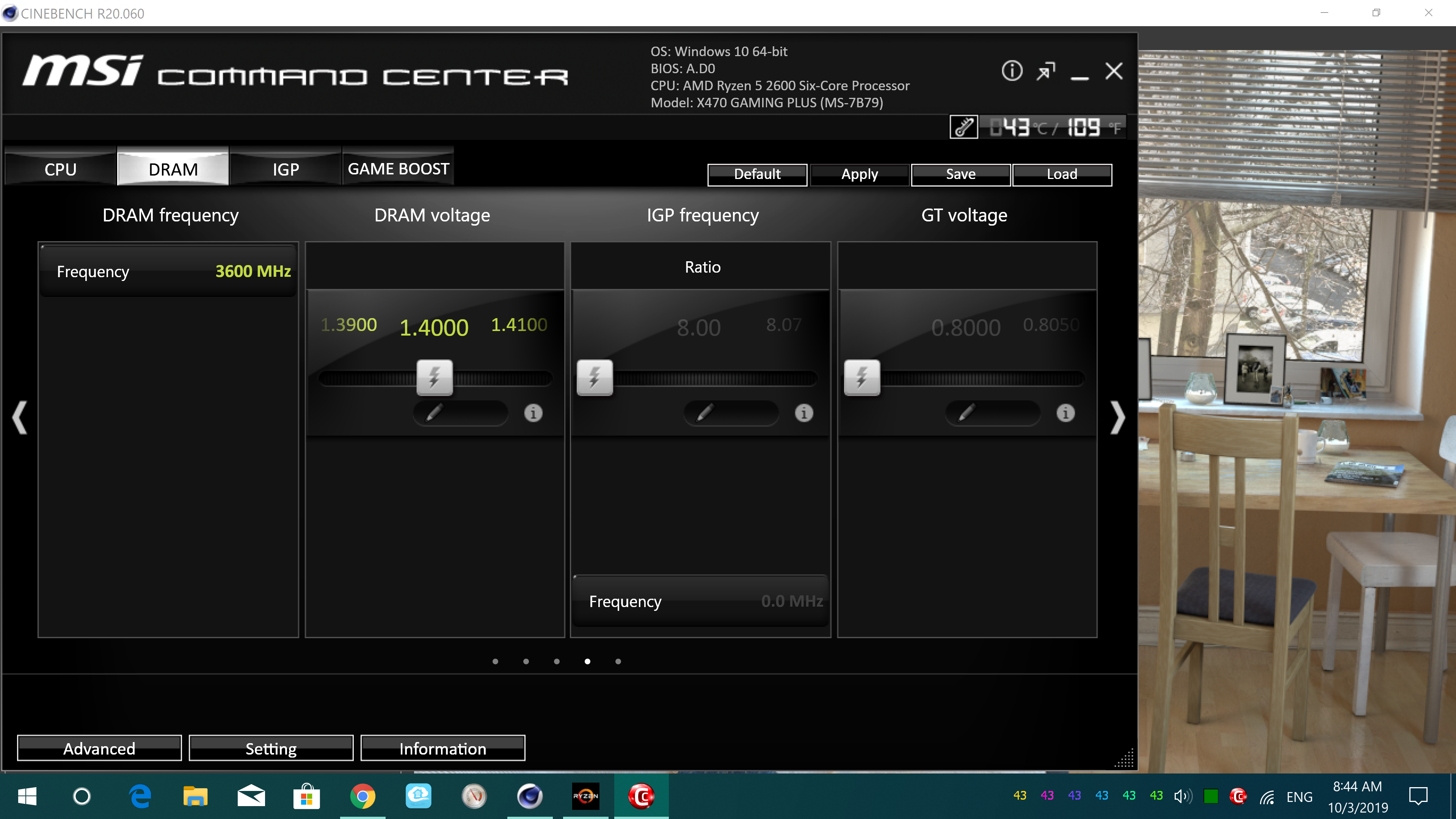Open the Information menu button
Viewport: 1456px width, 819px height.
click(442, 748)
